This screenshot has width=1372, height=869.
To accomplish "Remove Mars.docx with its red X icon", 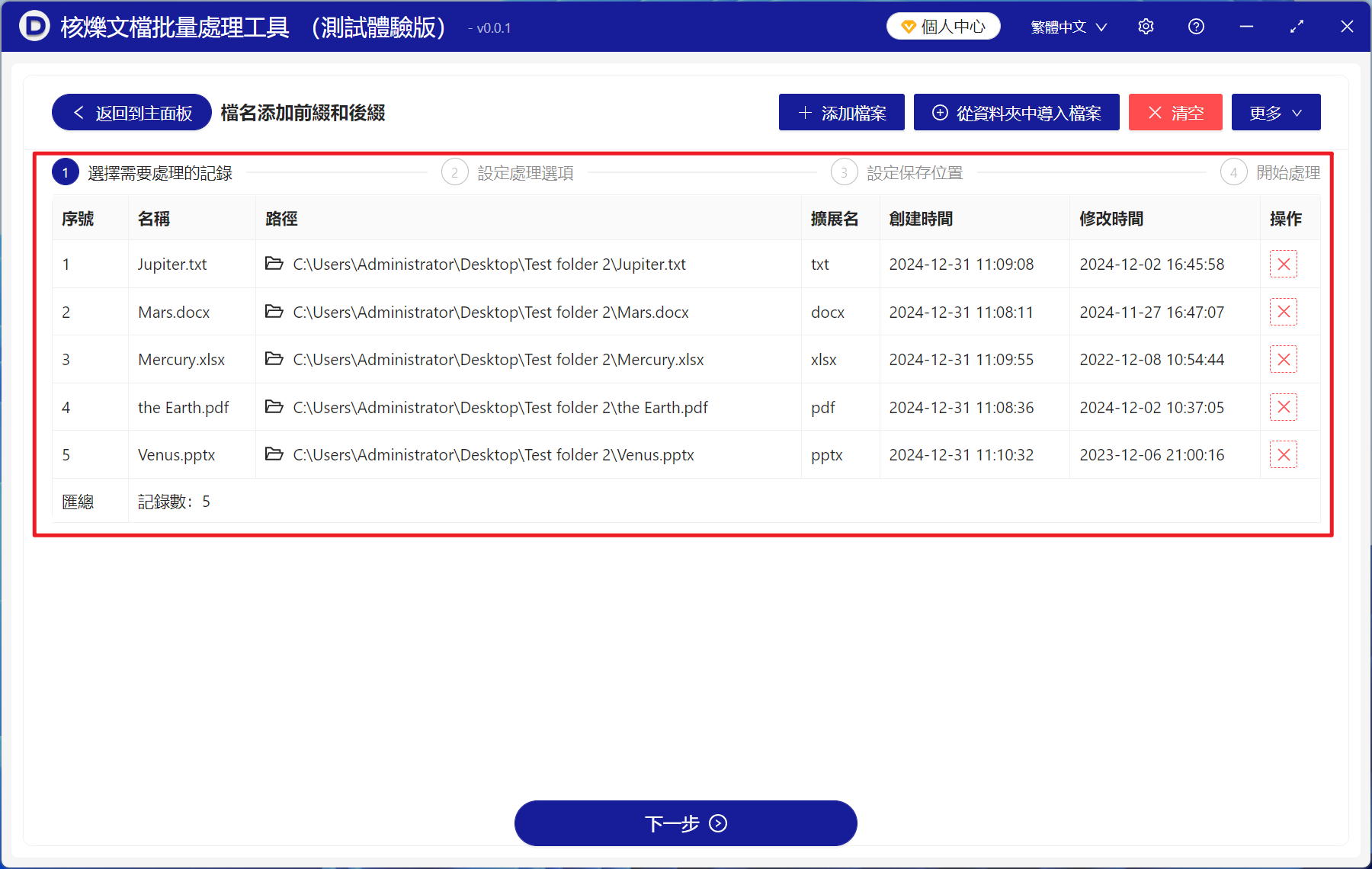I will [x=1284, y=312].
